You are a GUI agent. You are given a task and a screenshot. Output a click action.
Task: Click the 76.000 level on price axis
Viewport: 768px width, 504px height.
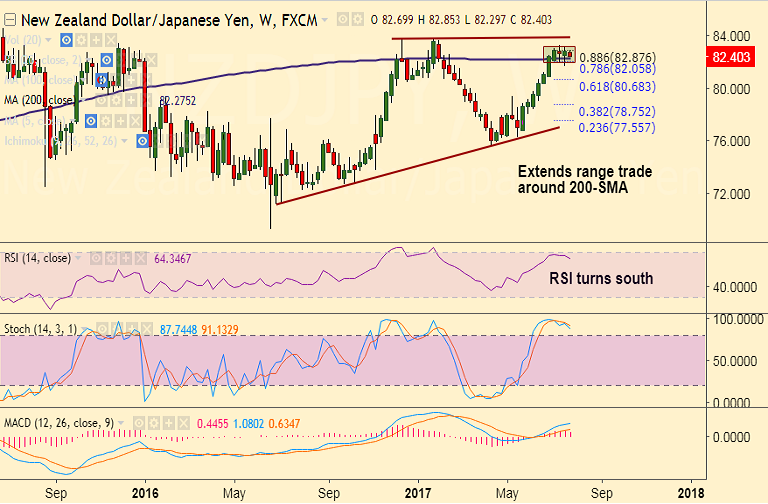pyautogui.click(x=730, y=142)
